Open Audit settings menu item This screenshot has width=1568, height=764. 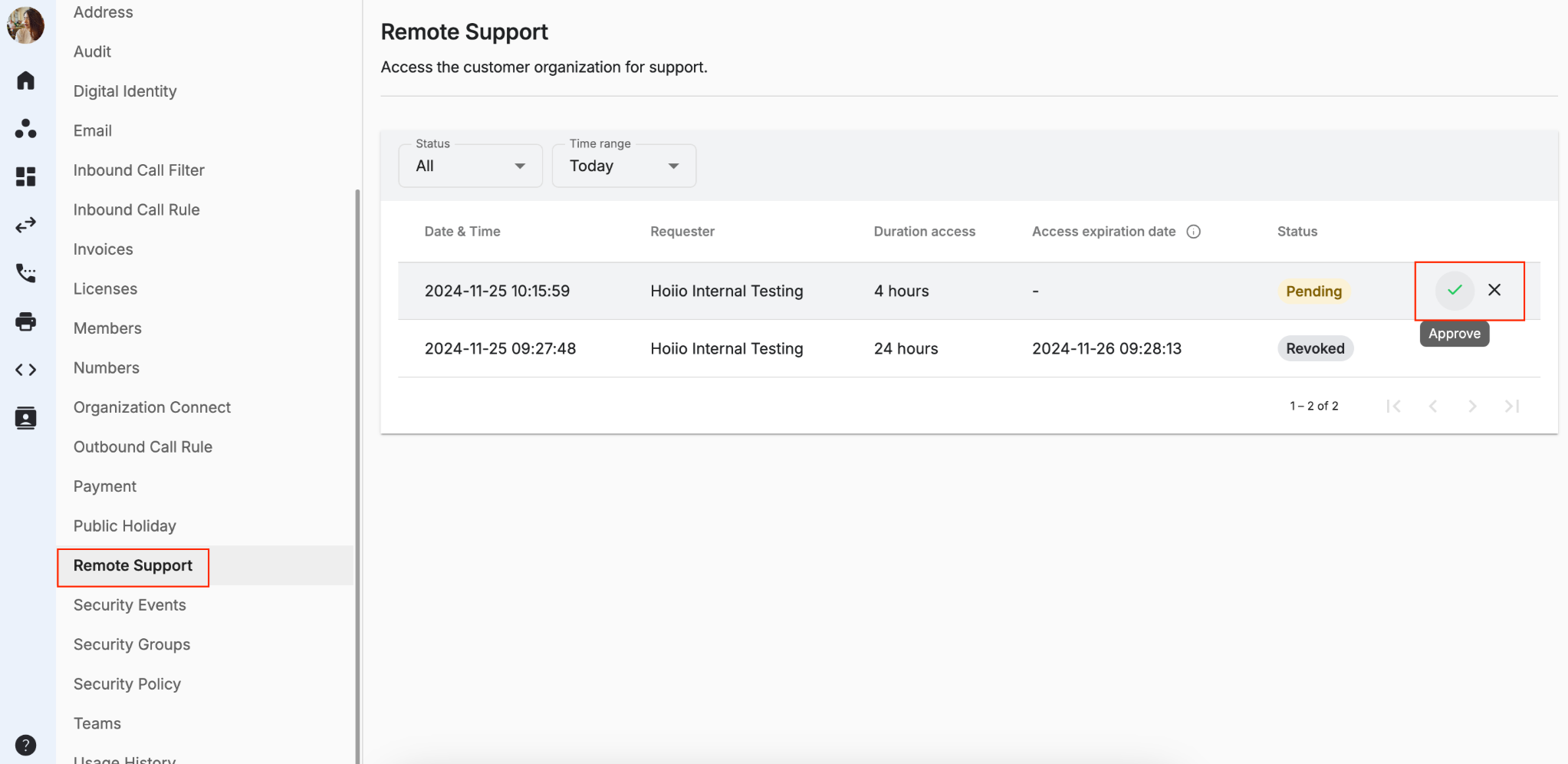click(x=92, y=51)
